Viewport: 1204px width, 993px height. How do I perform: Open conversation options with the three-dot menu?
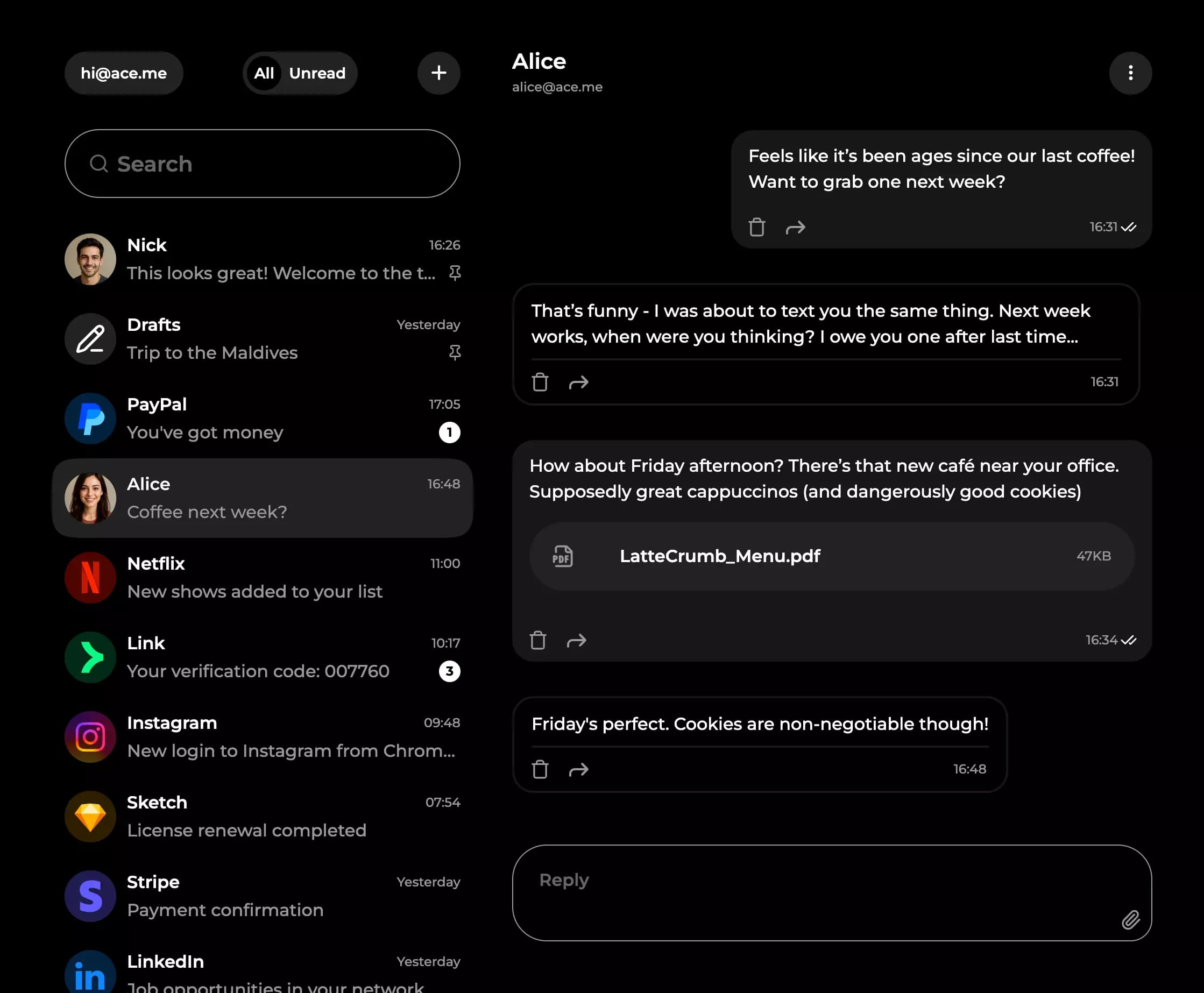(1131, 73)
